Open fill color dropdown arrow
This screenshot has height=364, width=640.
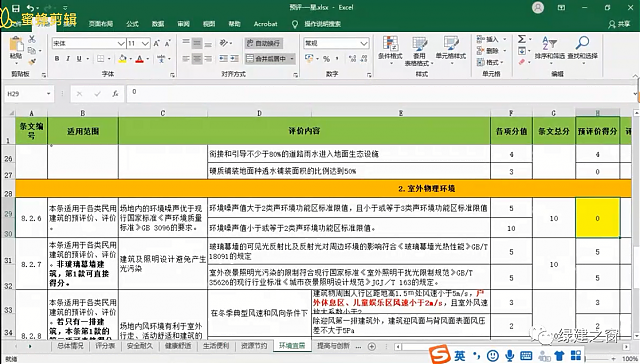coord(130,59)
